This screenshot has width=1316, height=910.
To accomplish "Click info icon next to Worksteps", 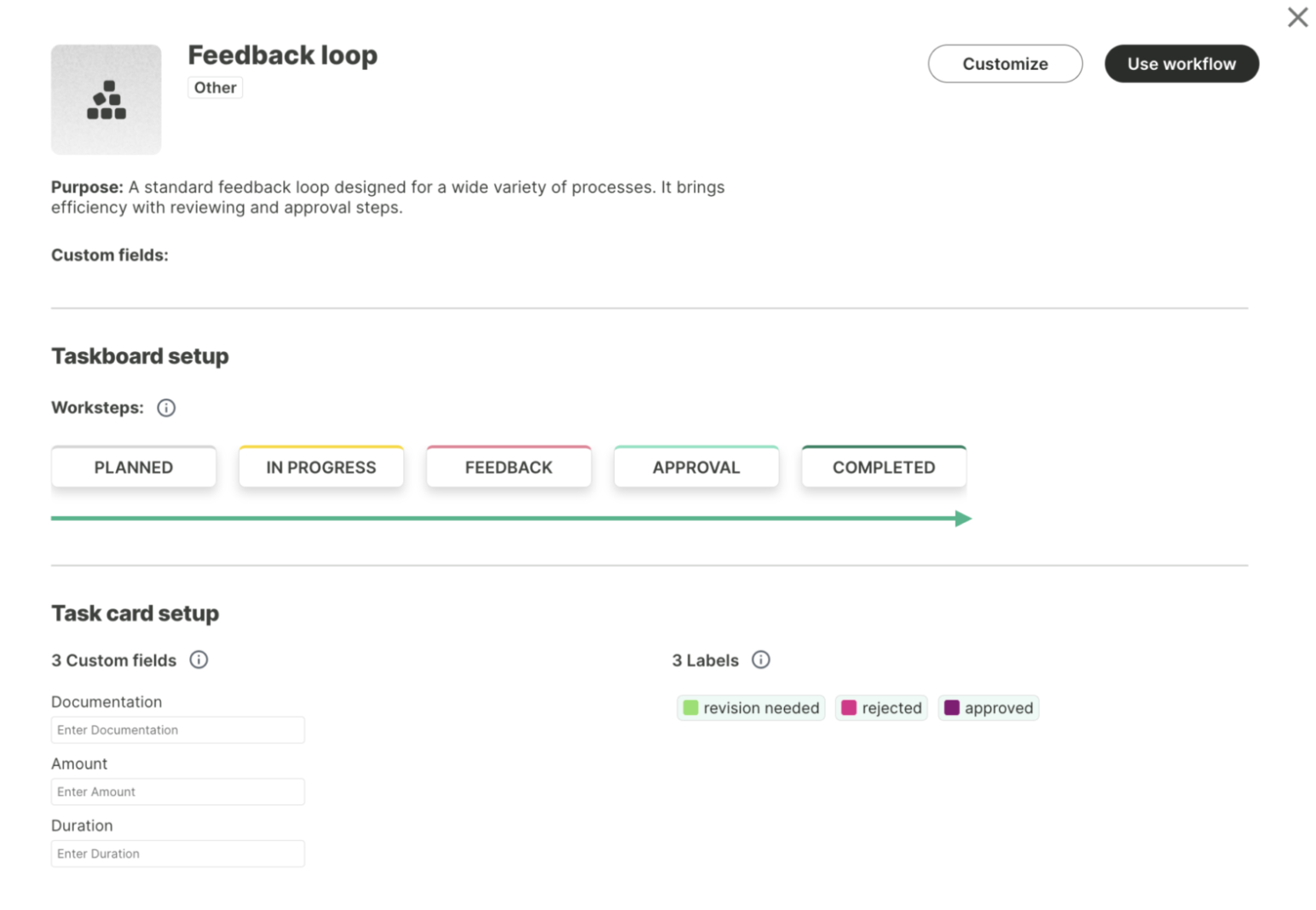I will coord(166,408).
